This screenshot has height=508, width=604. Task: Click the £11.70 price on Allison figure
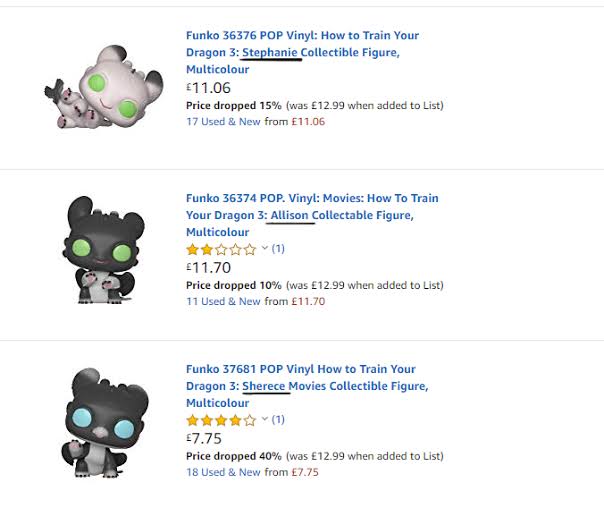pyautogui.click(x=208, y=267)
